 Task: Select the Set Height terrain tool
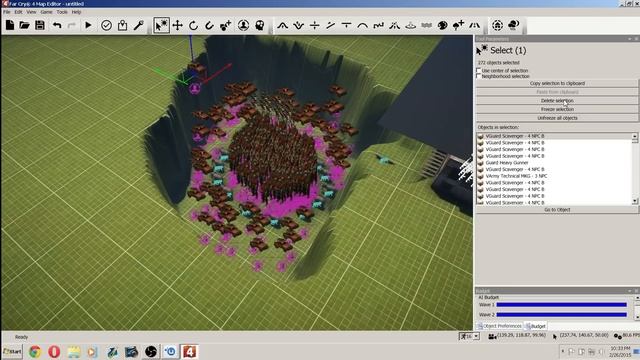[314, 25]
